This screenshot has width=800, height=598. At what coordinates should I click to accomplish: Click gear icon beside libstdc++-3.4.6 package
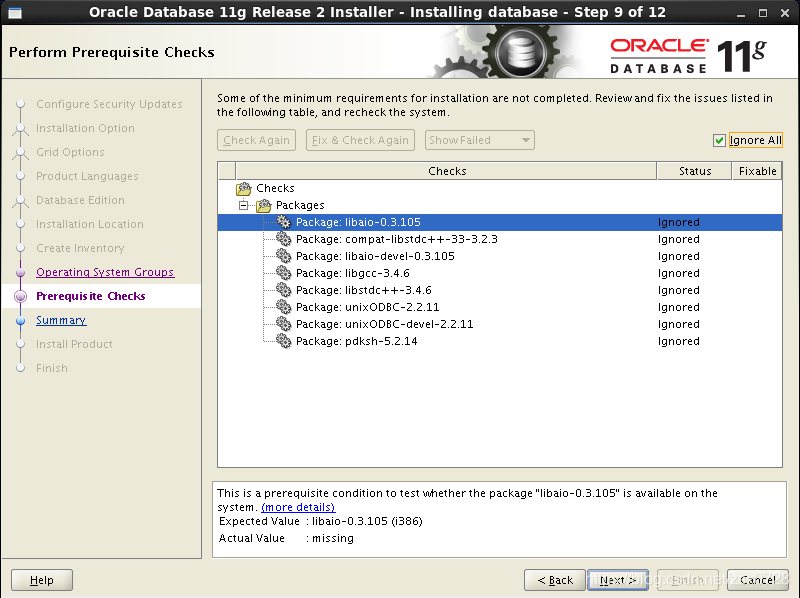284,290
